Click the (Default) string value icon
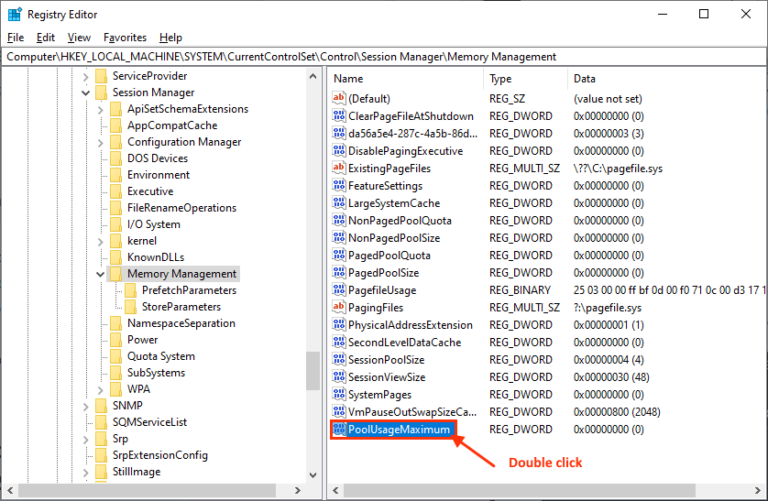This screenshot has height=501, width=768. pyautogui.click(x=338, y=99)
